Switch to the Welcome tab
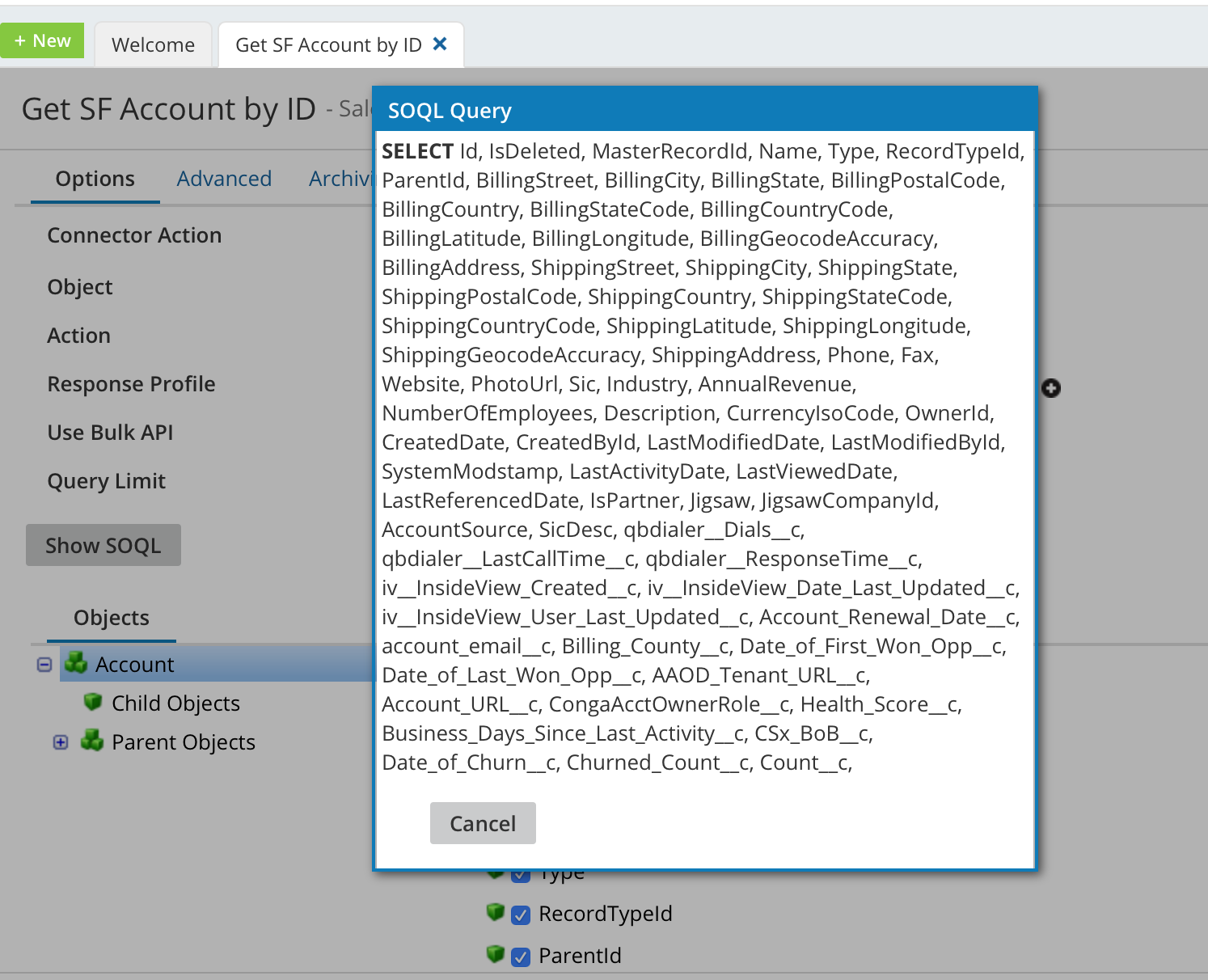1208x980 pixels. click(x=153, y=45)
